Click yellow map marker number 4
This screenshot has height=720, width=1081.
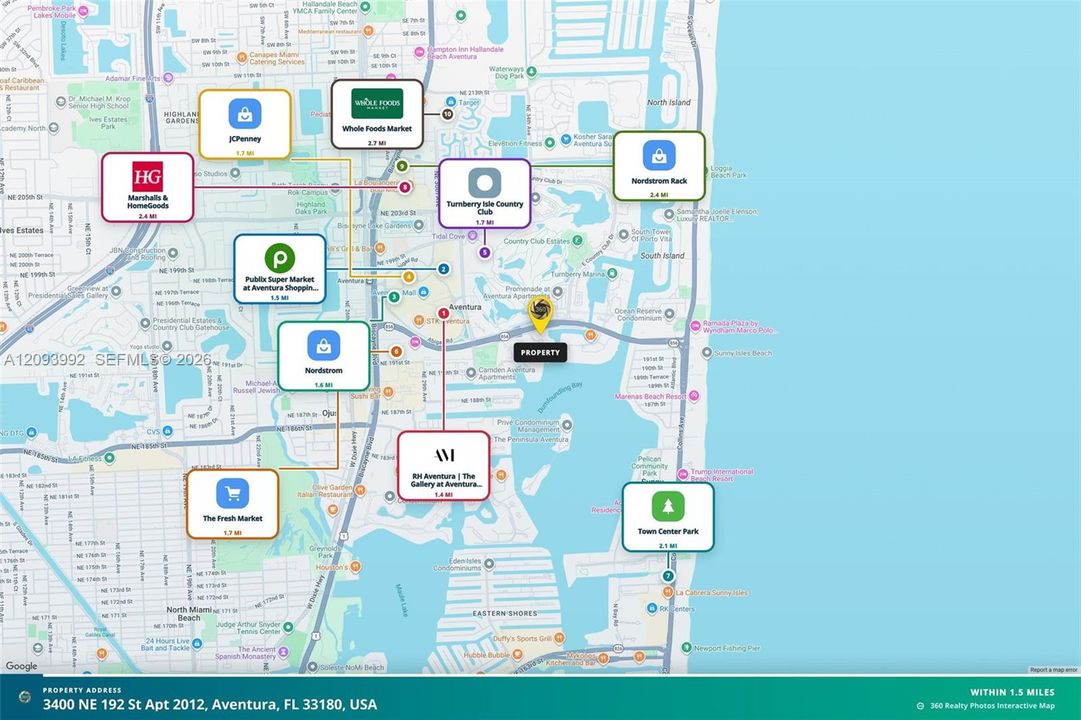(409, 277)
